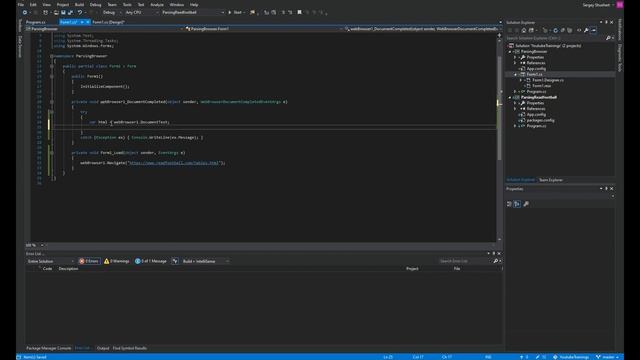The width and height of the screenshot is (640, 360).
Task: Select packages.config in Solution Explorer
Action: (540, 120)
